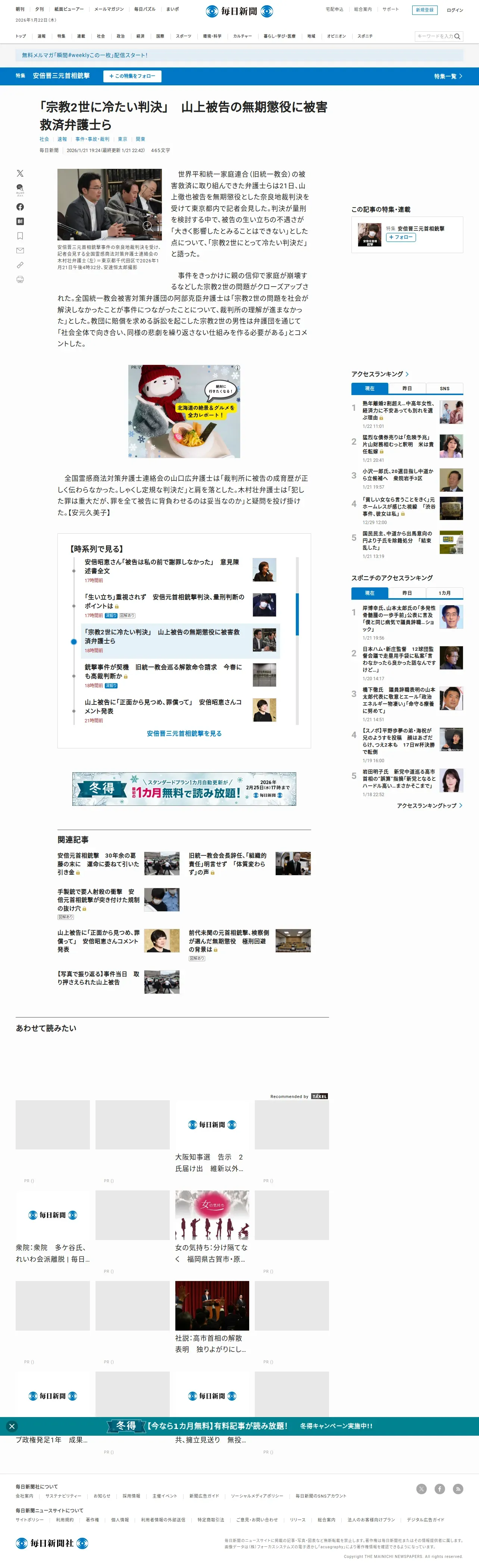Share to Hatena Bookmark B! icon
Screen dimensions: 479x1568
pos(20,221)
